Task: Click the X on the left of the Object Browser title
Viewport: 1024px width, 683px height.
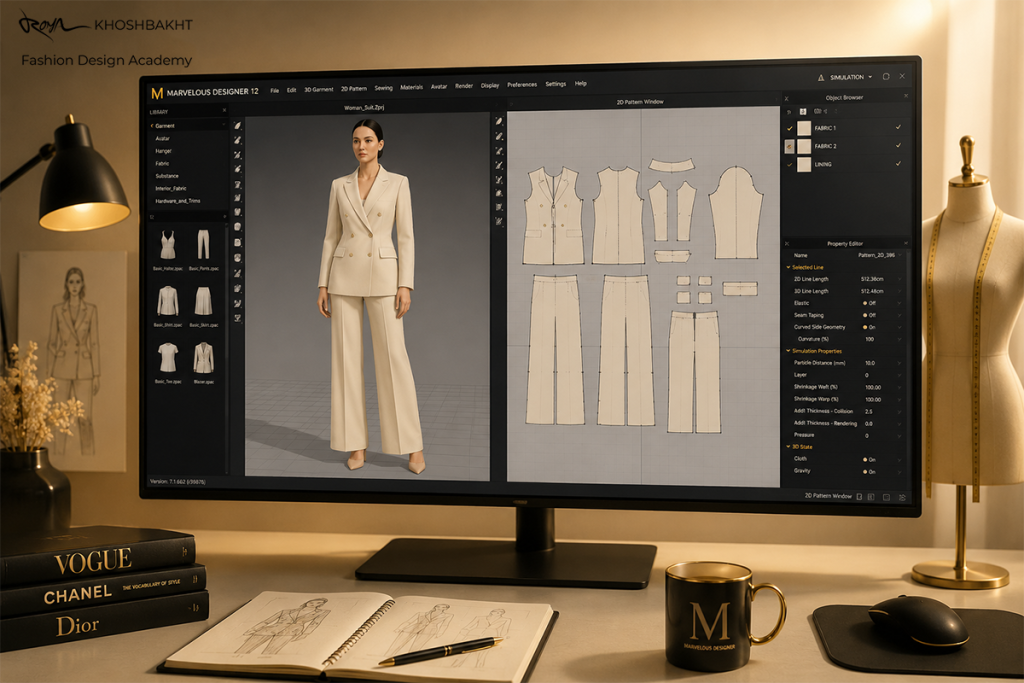Action: (x=787, y=99)
